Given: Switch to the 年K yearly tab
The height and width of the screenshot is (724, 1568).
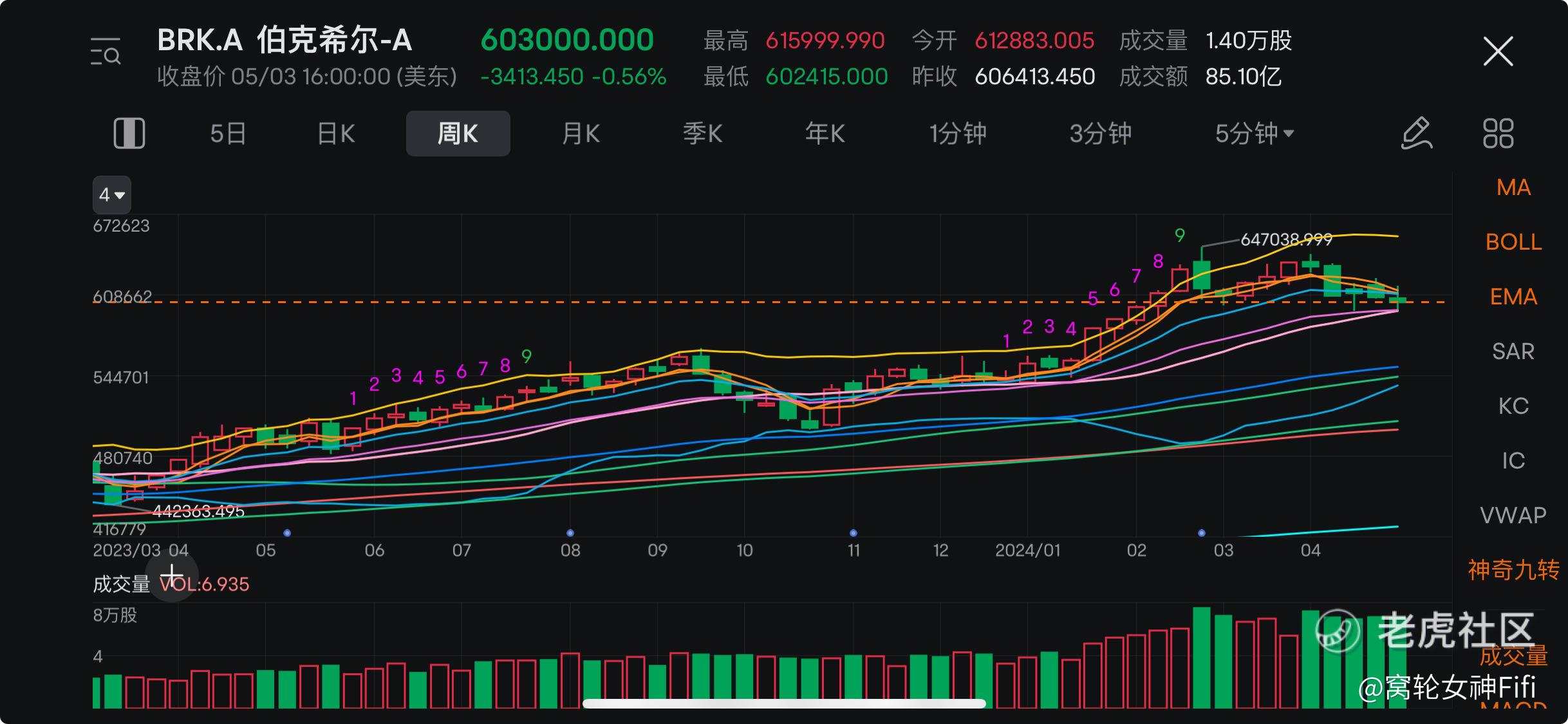Looking at the screenshot, I should [825, 134].
